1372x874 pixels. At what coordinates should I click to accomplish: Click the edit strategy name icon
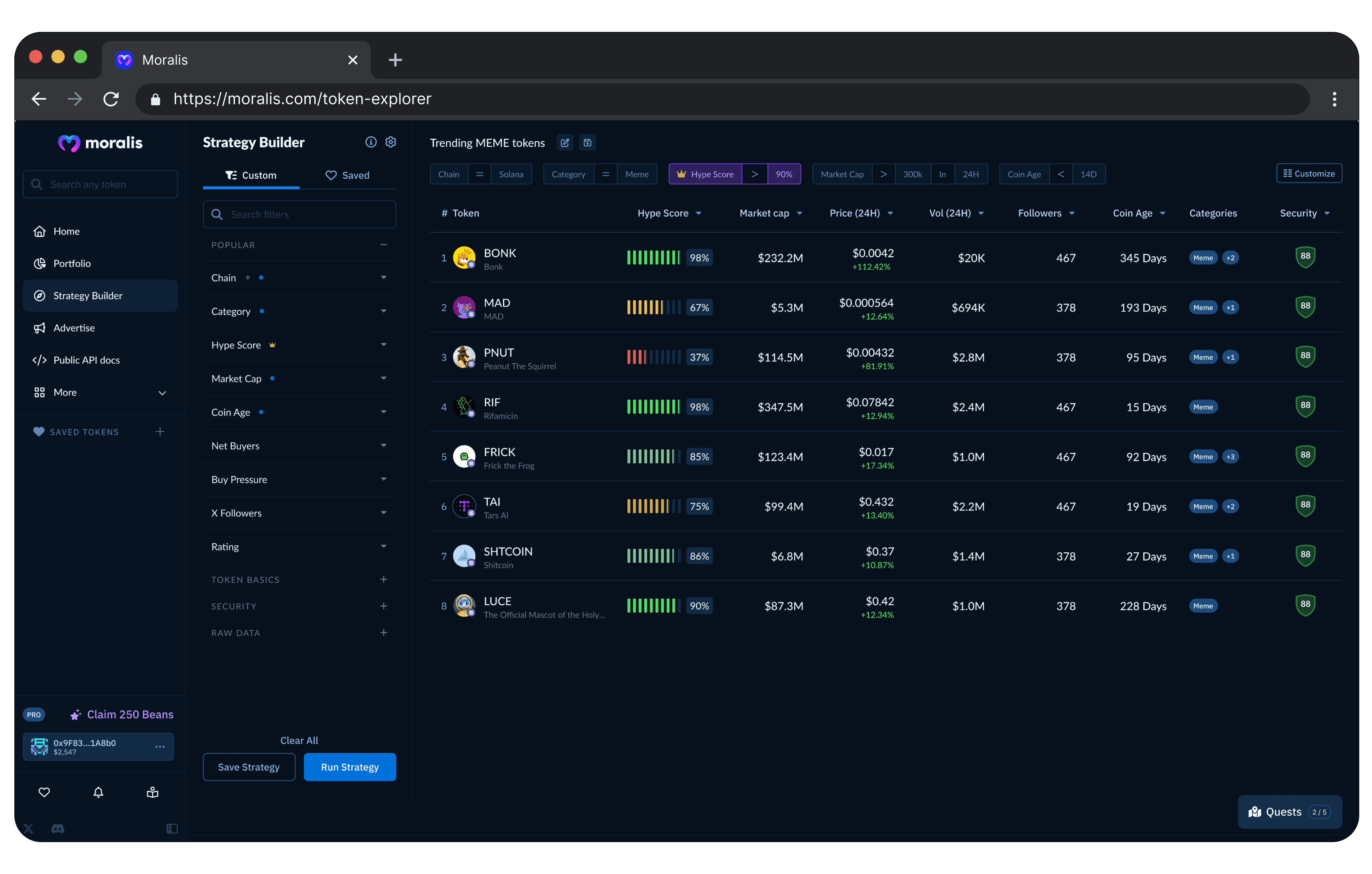pyautogui.click(x=565, y=142)
